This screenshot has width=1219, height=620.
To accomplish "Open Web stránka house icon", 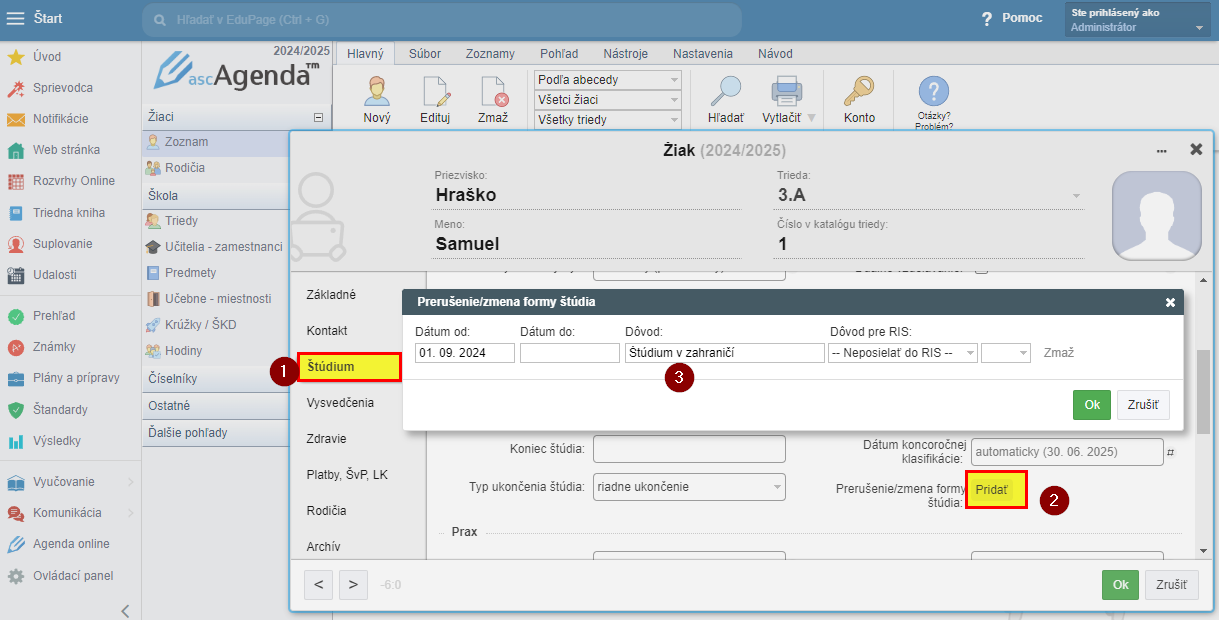I will pos(16,150).
